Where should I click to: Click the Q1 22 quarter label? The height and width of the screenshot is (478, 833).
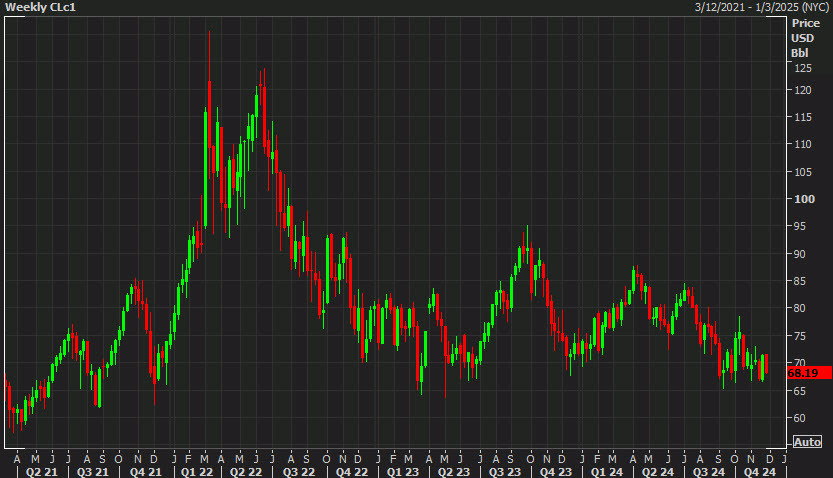click(197, 472)
